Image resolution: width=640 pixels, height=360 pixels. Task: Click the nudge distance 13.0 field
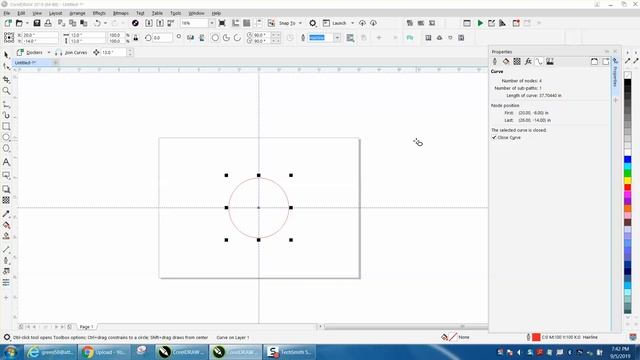114,52
